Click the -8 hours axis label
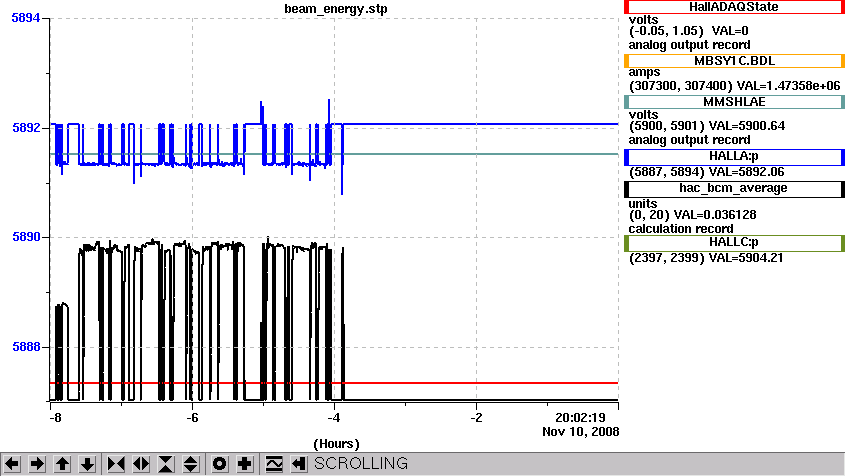 (x=55, y=418)
